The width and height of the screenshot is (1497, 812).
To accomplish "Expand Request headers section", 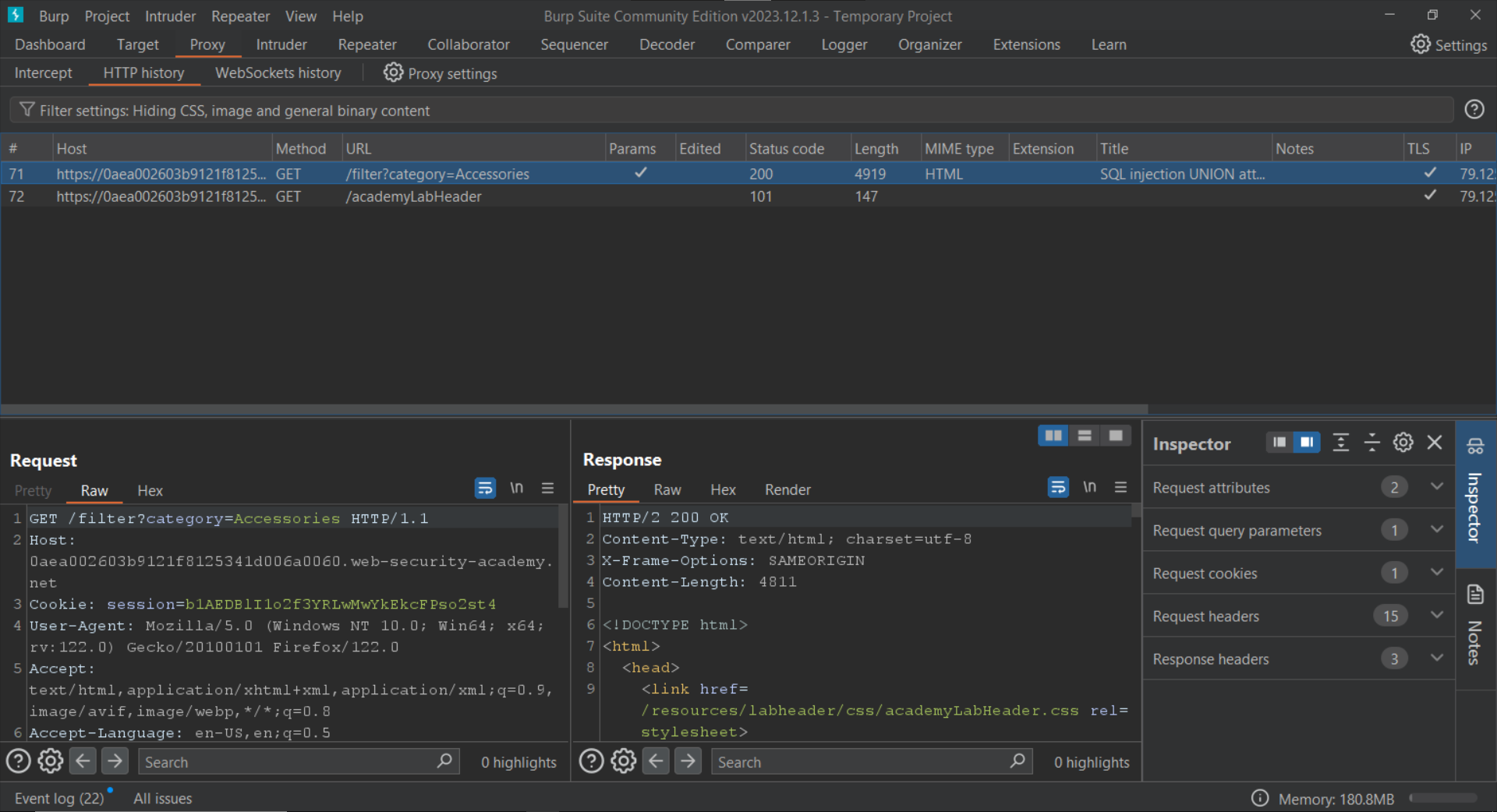I will click(x=1436, y=616).
